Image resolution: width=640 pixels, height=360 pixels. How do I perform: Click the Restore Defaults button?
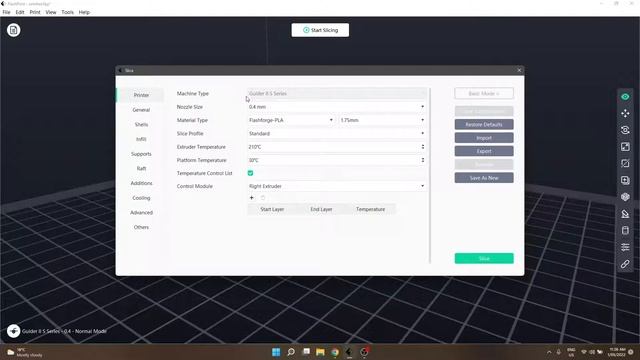[x=484, y=124]
